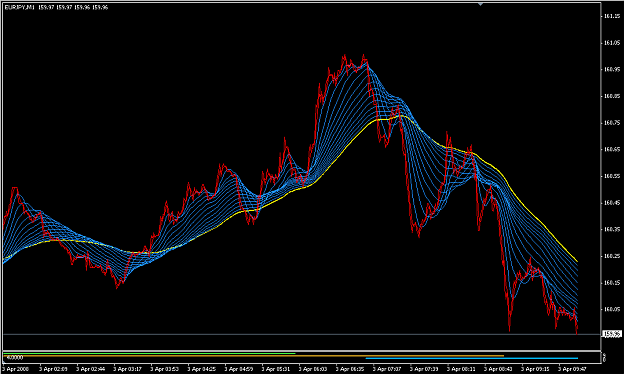625x375 pixels.
Task: Click the 160.85 price scale label
Action: coord(612,96)
